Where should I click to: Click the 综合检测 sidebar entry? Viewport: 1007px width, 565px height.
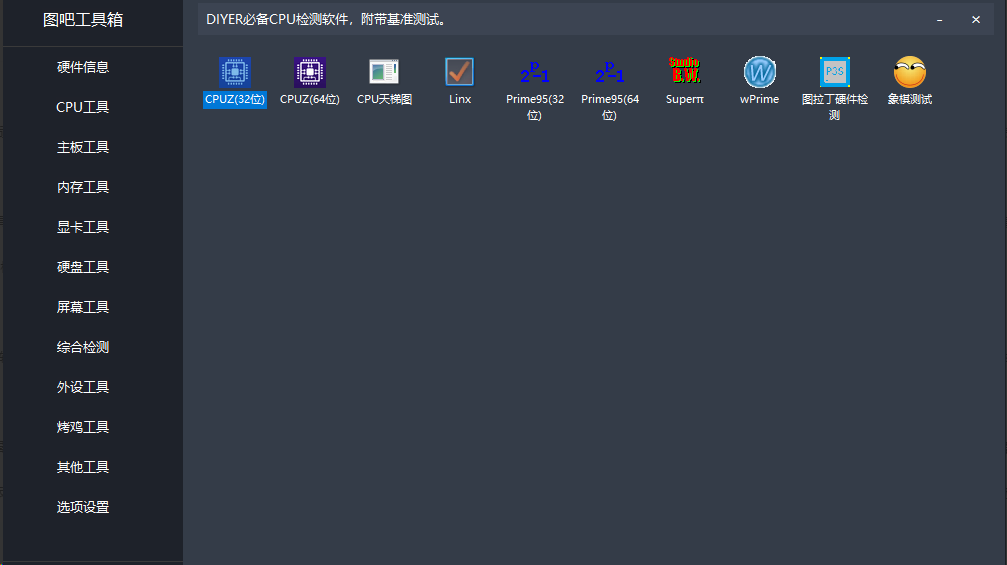click(83, 347)
